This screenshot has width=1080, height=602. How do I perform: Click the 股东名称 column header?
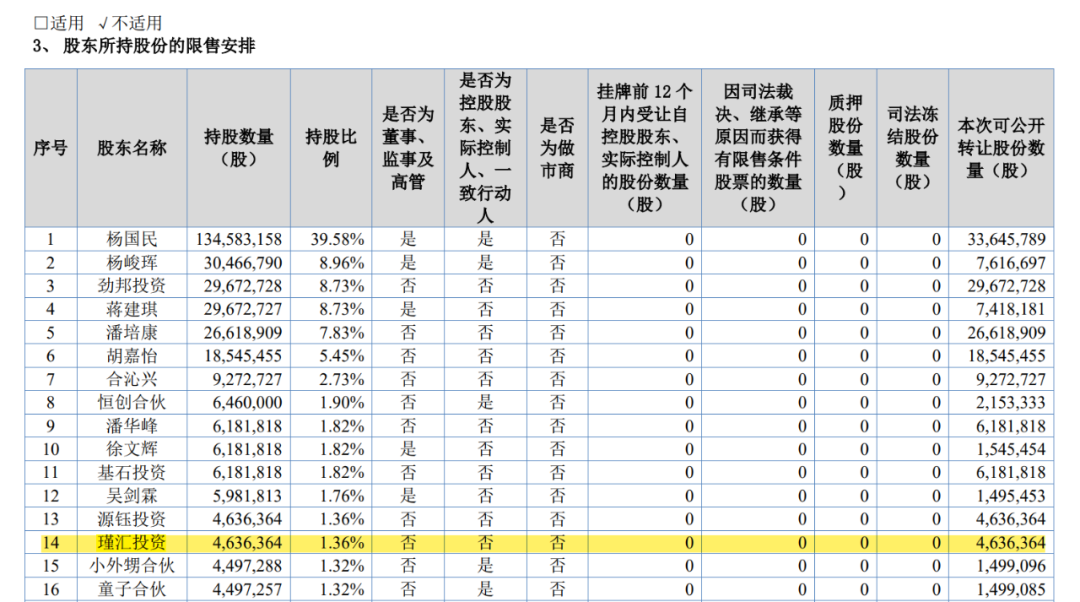tap(132, 148)
